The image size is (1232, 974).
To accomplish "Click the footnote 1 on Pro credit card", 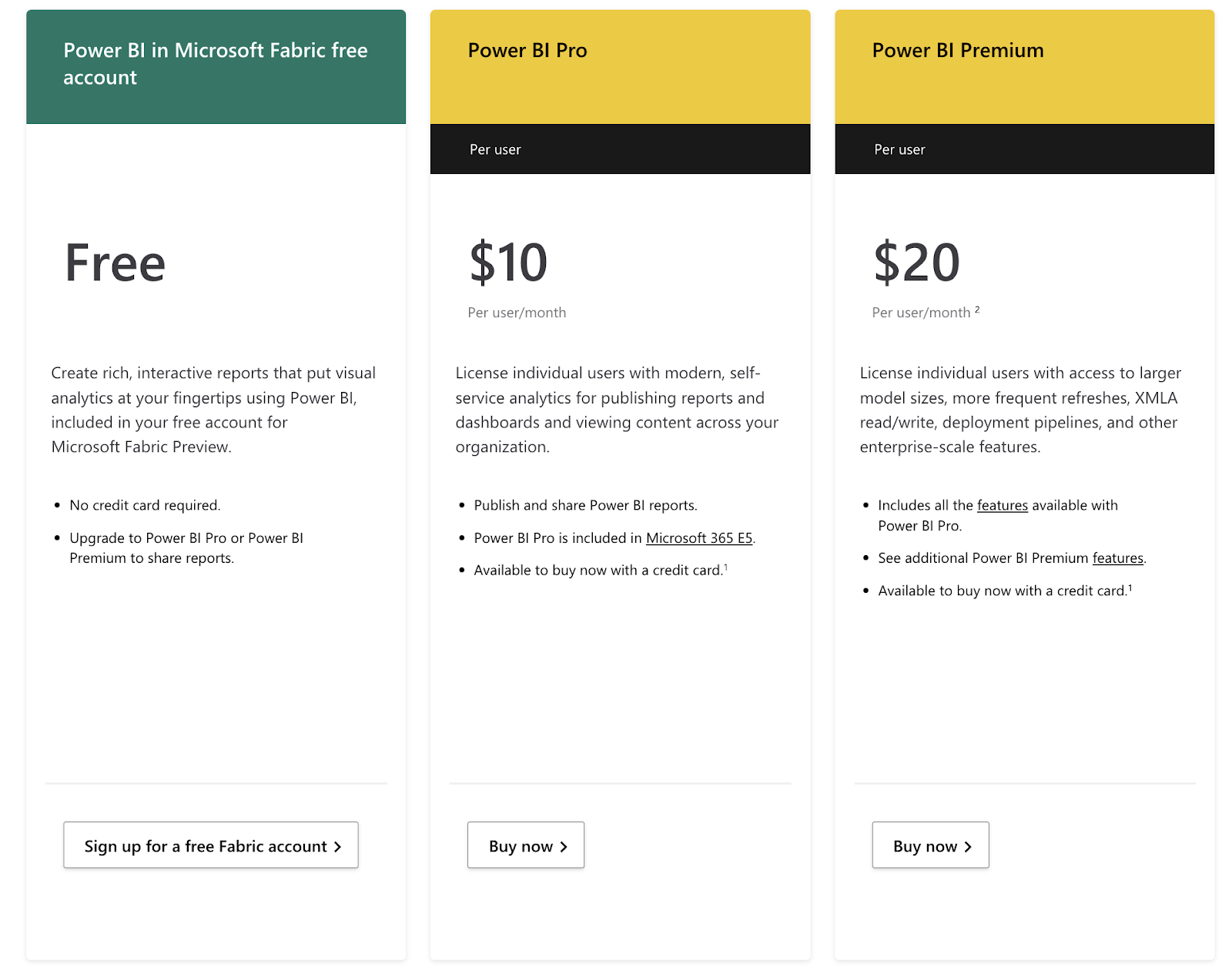I will point(726,566).
